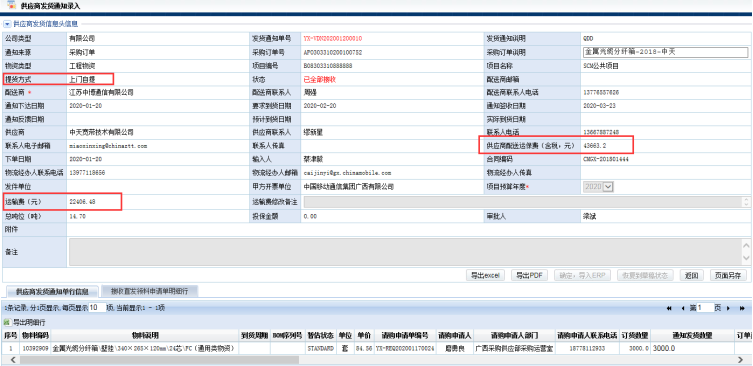This screenshot has width=753, height=366.
Task: Click the scrollbar right arrow under the table
Action: pos(740,360)
